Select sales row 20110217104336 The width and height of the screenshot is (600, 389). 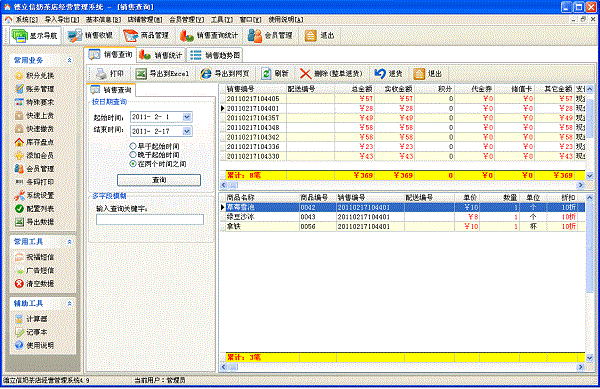[x=403, y=146]
